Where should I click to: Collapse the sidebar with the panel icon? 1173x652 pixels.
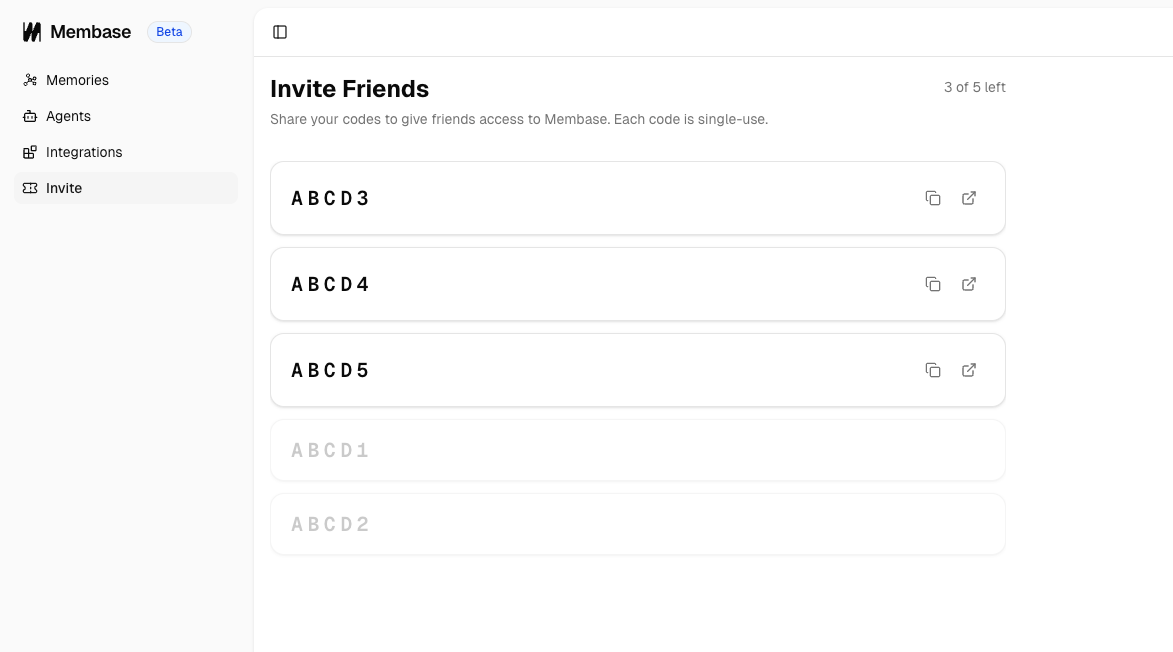[x=280, y=32]
